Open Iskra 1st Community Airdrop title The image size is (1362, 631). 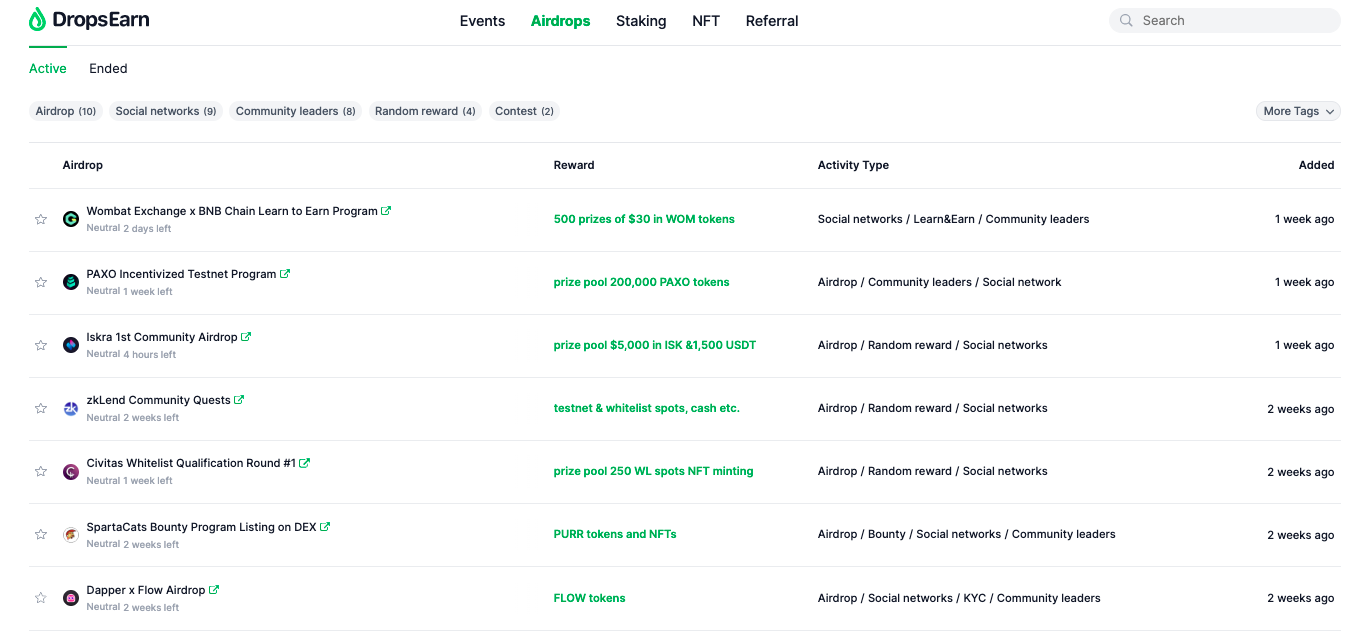click(162, 337)
